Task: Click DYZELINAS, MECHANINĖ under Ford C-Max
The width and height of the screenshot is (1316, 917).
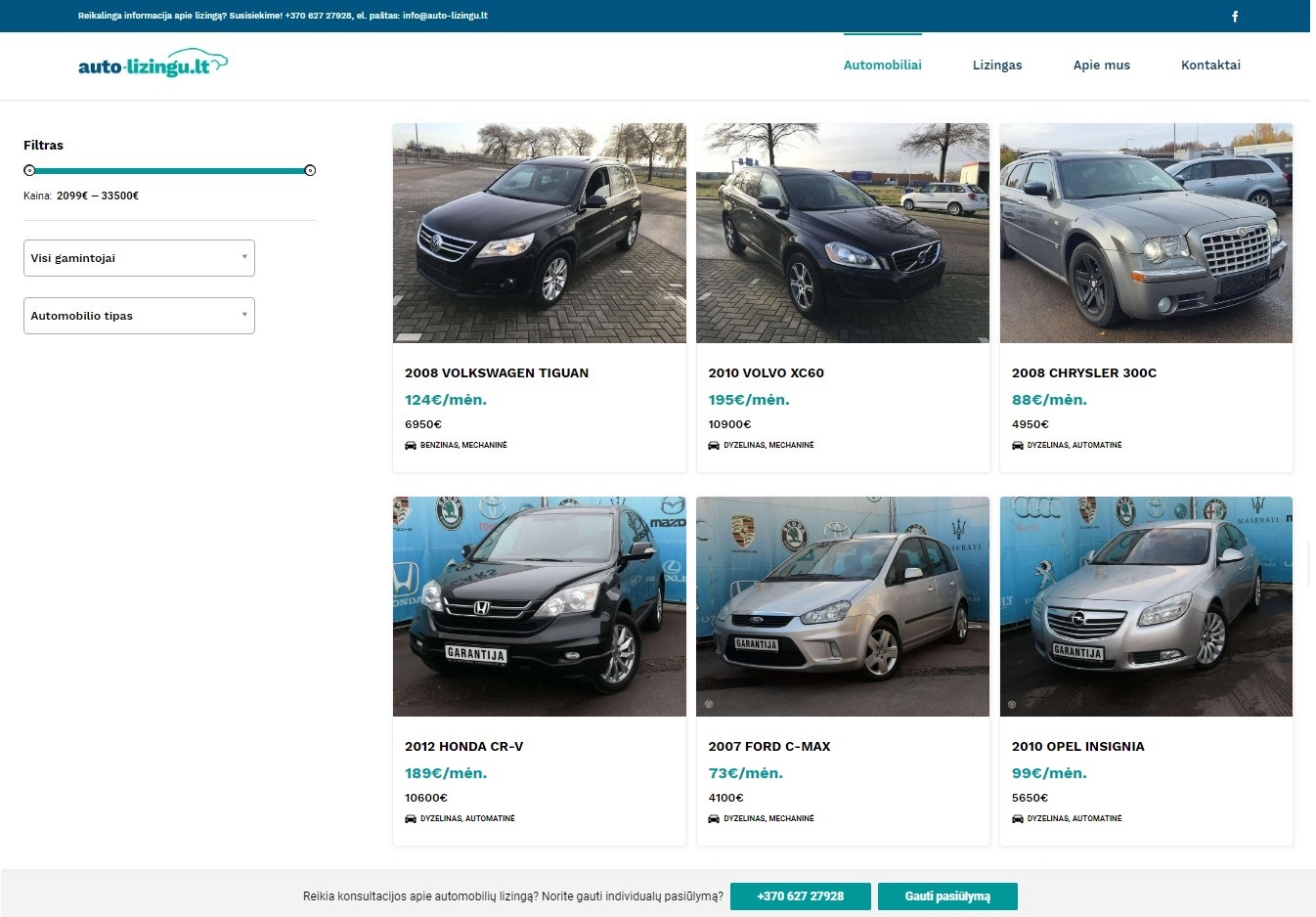Action: [x=768, y=818]
